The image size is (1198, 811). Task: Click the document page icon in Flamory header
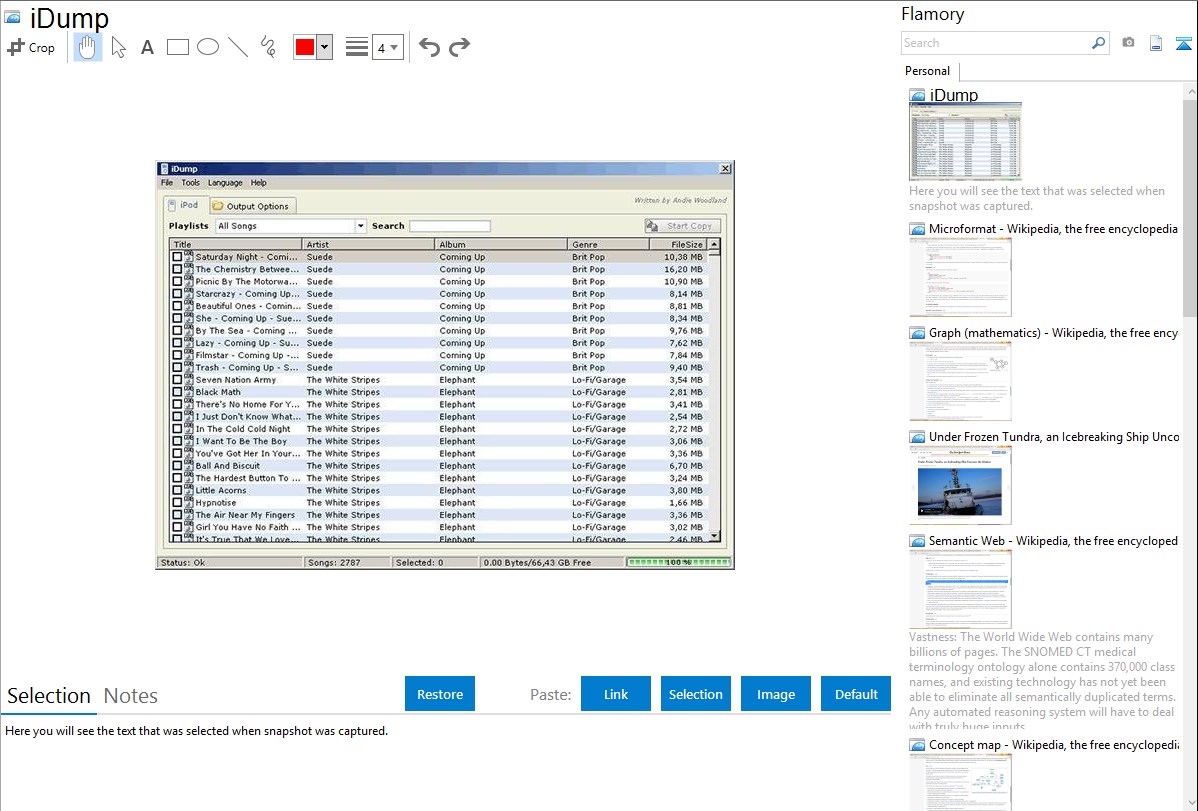(x=1156, y=43)
